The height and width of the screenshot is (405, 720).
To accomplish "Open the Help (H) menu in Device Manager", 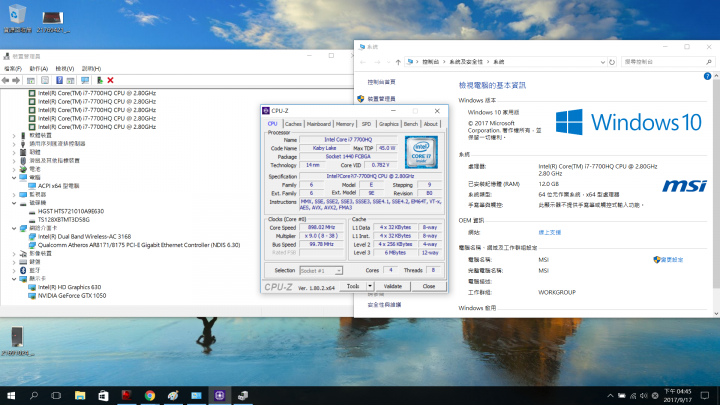I will (x=91, y=68).
